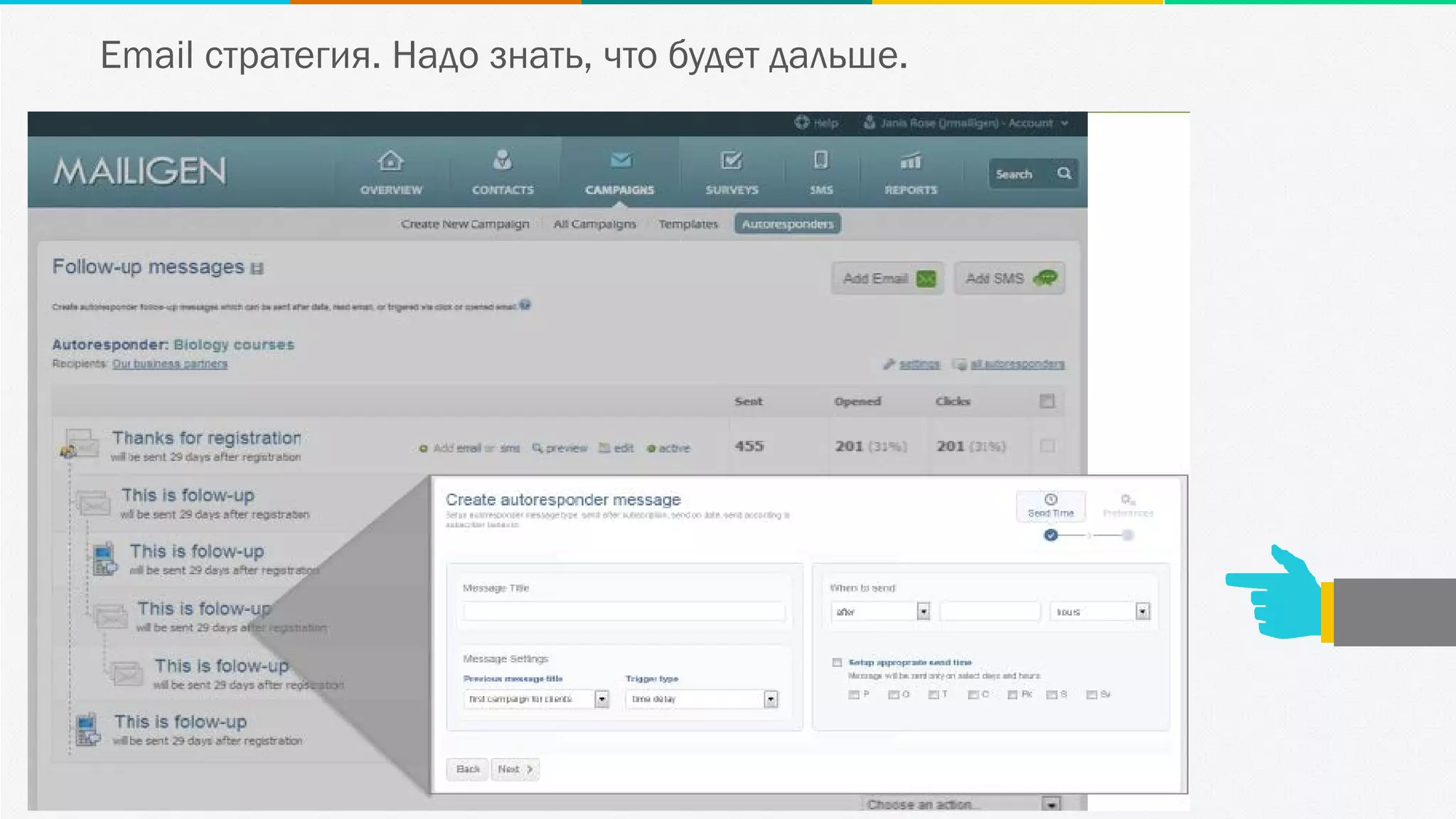Select Create New Campaign submenu

[x=465, y=224]
